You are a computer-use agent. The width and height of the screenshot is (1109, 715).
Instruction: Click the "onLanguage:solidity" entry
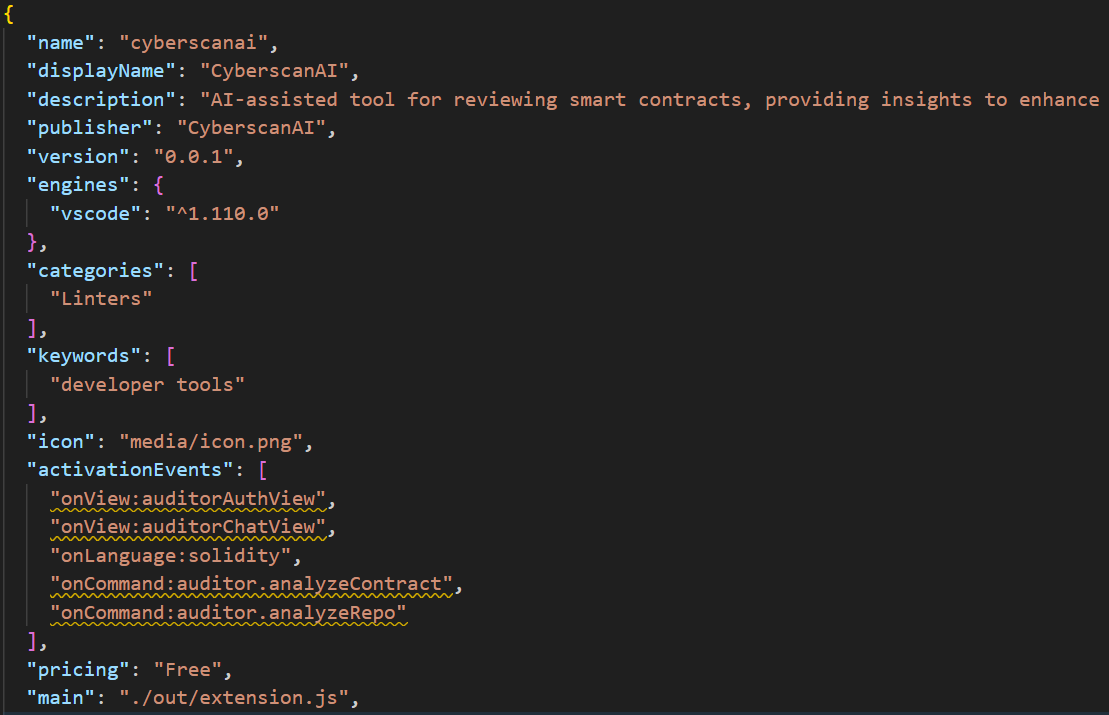[x=170, y=556]
